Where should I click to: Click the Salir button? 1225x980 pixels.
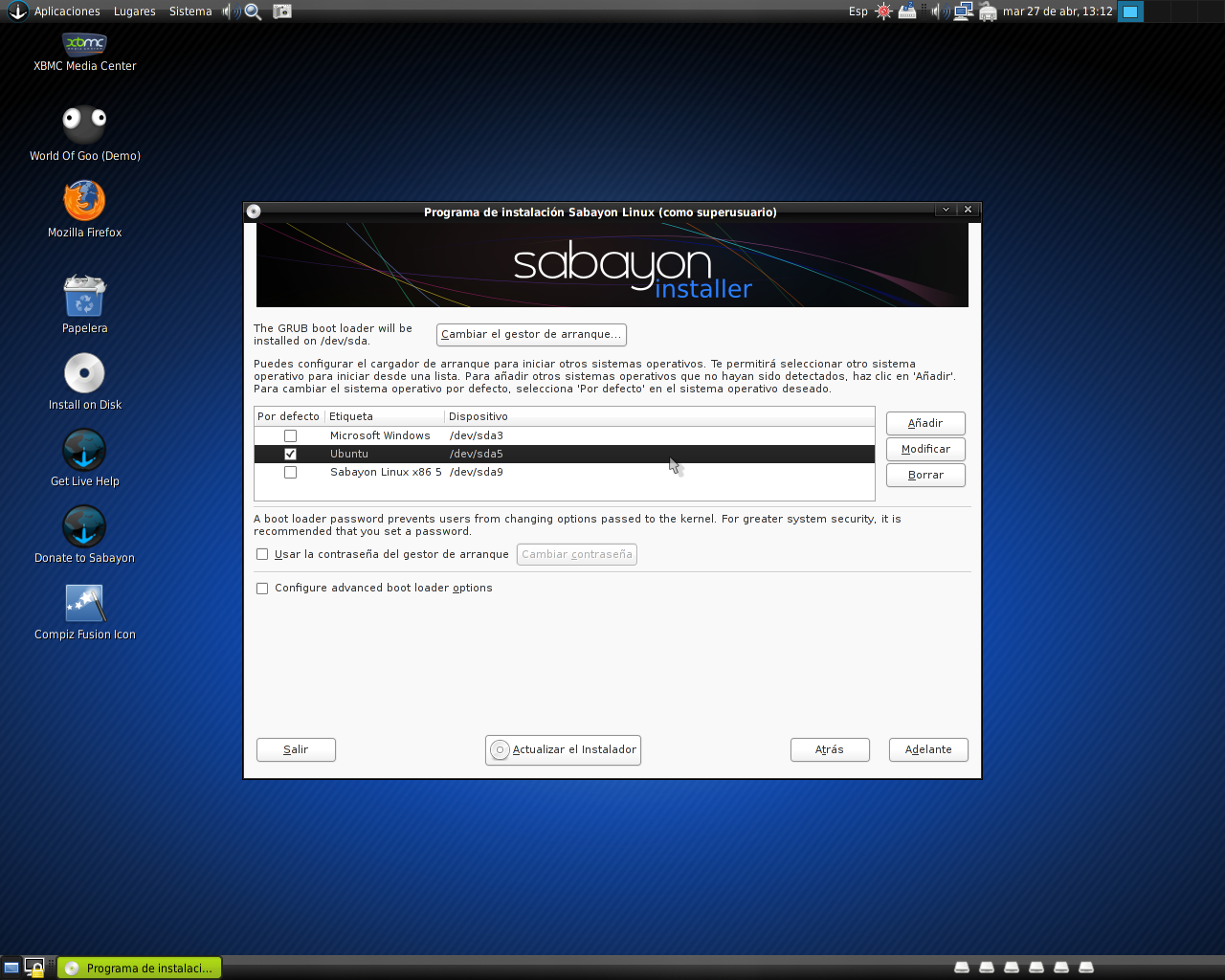tap(296, 749)
